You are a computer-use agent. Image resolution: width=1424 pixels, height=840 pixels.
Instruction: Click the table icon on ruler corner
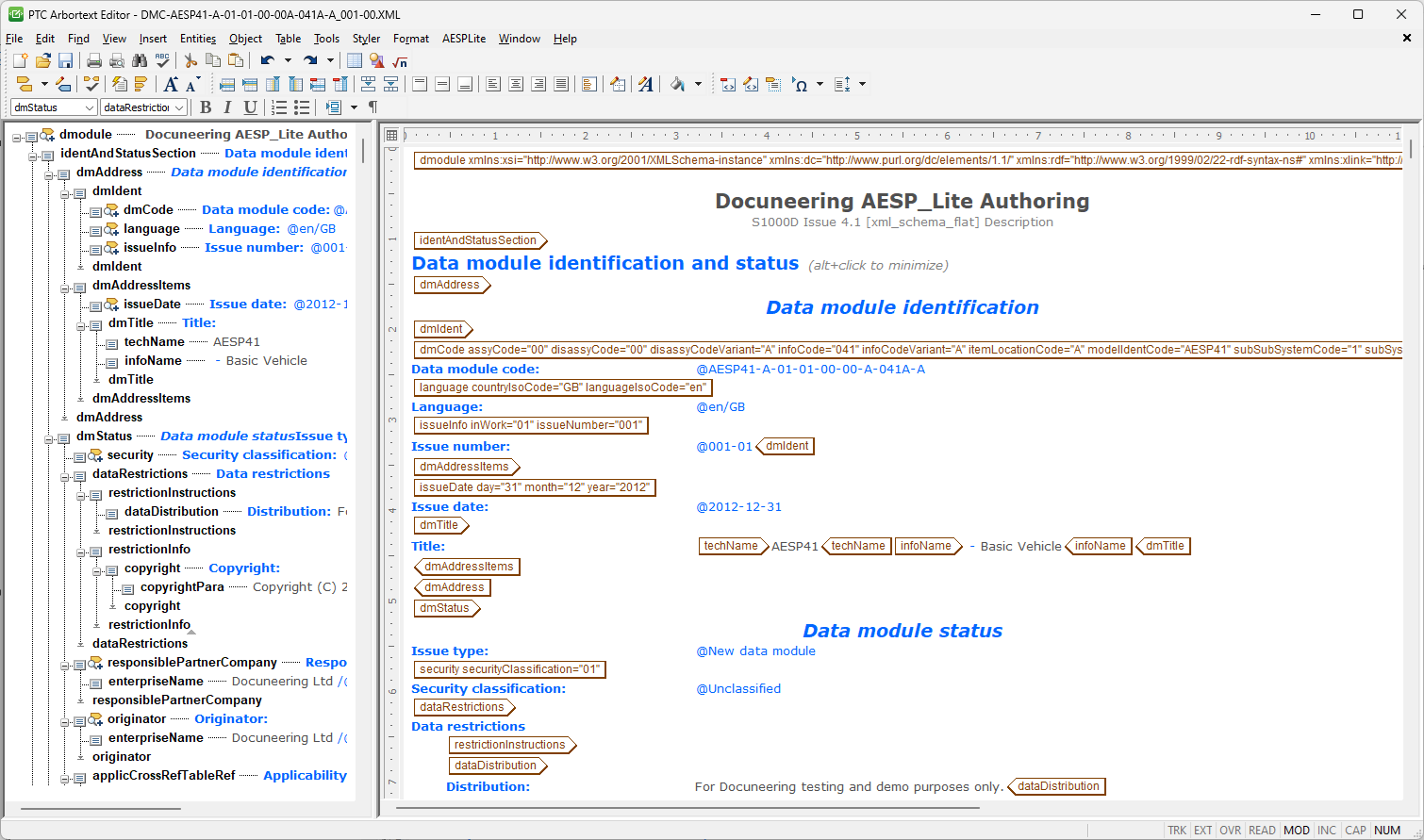click(392, 135)
